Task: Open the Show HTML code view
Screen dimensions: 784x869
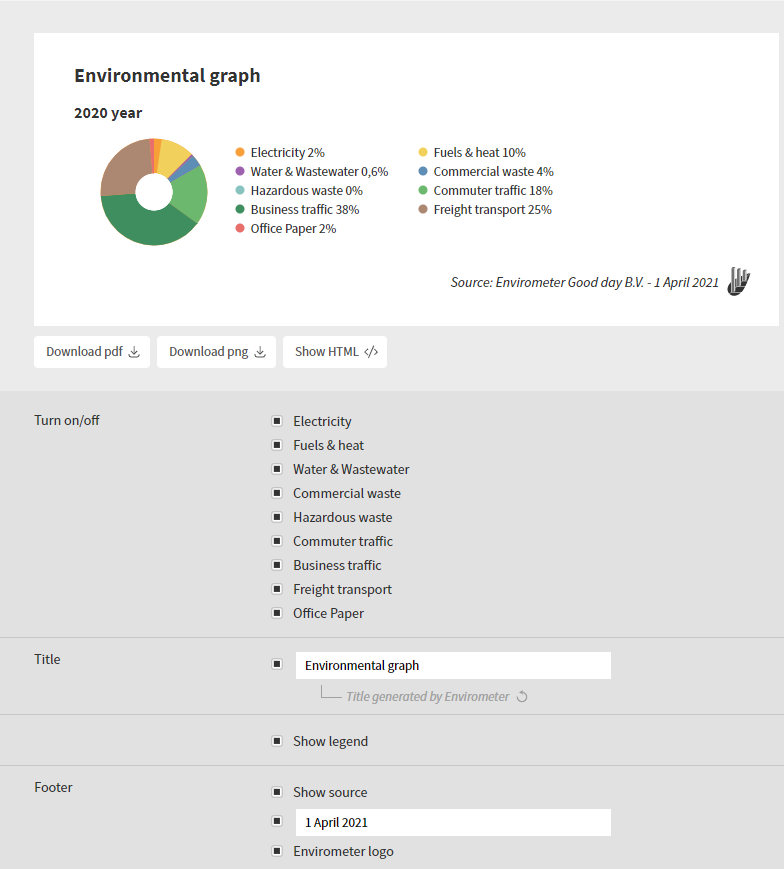Action: 335,352
